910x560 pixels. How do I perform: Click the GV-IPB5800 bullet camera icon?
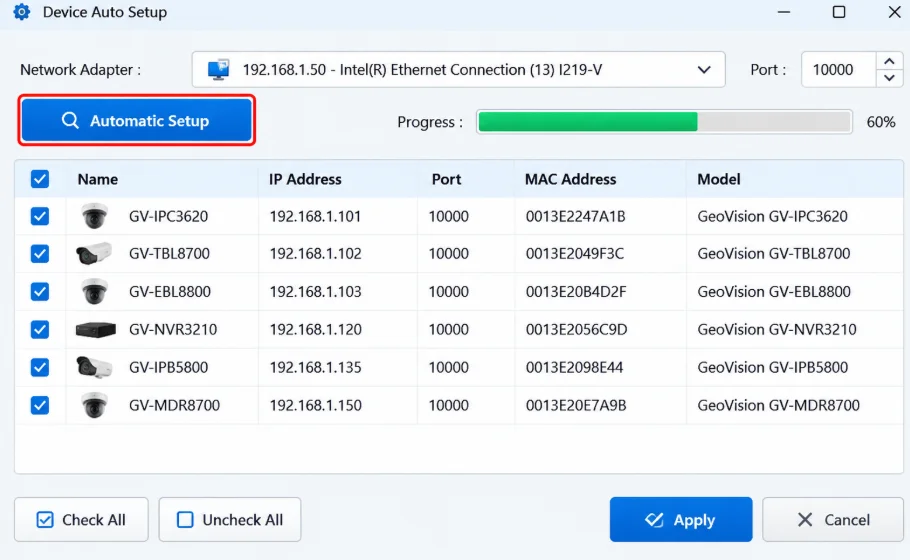(93, 367)
